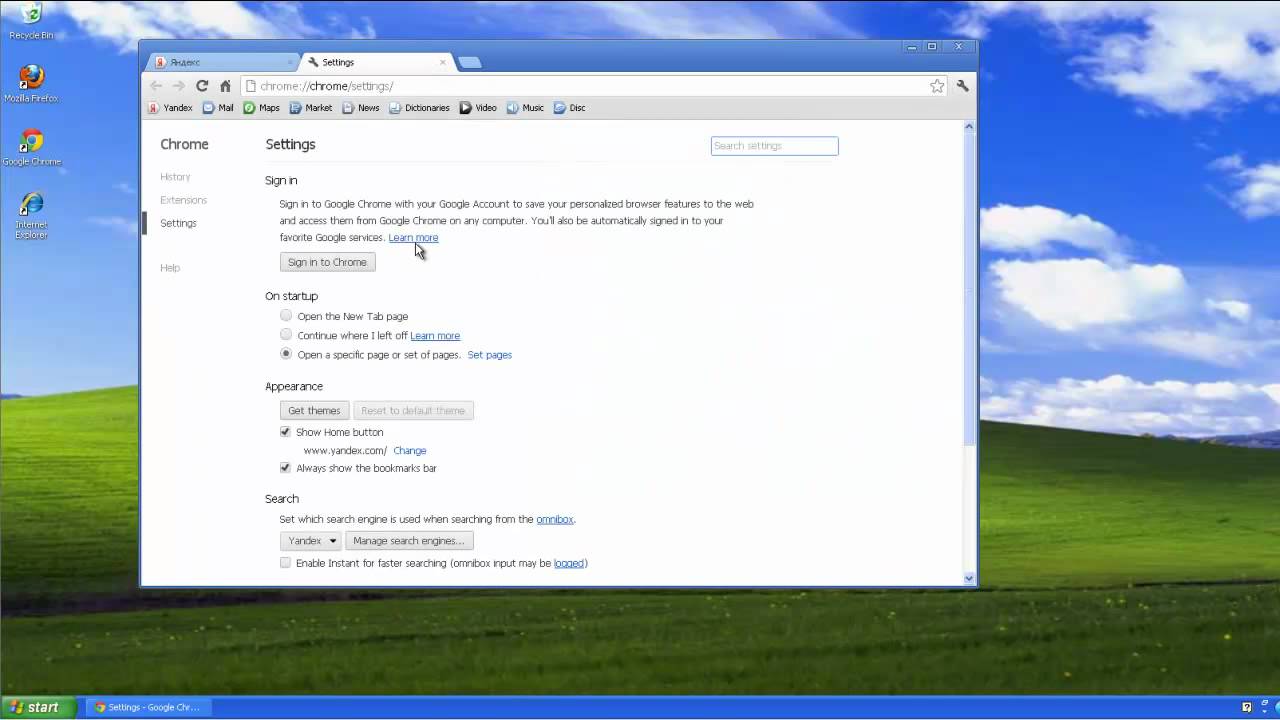Click the scrollbar down arrow
The width and height of the screenshot is (1280, 720).
[968, 578]
